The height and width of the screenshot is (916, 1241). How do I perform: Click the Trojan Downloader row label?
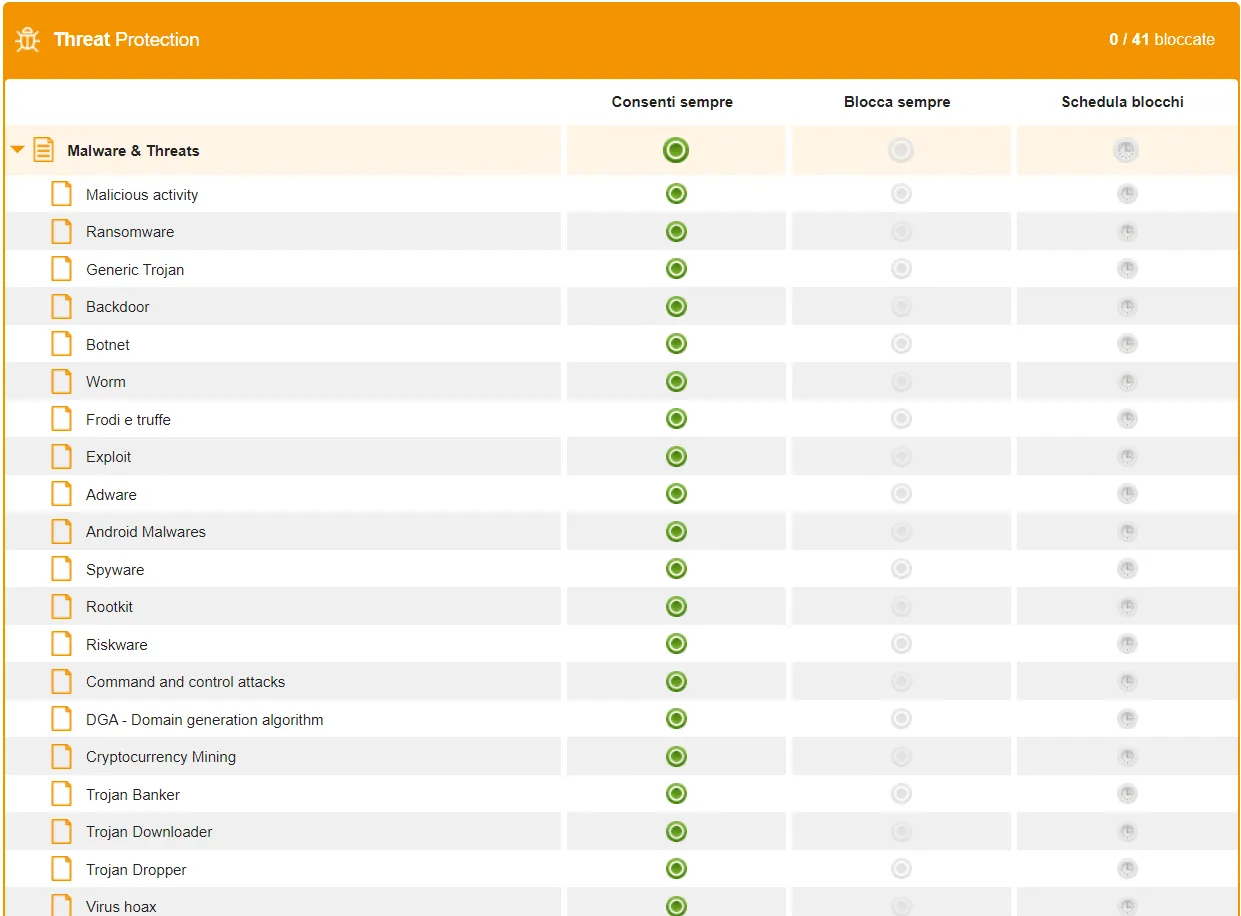[x=149, y=832]
